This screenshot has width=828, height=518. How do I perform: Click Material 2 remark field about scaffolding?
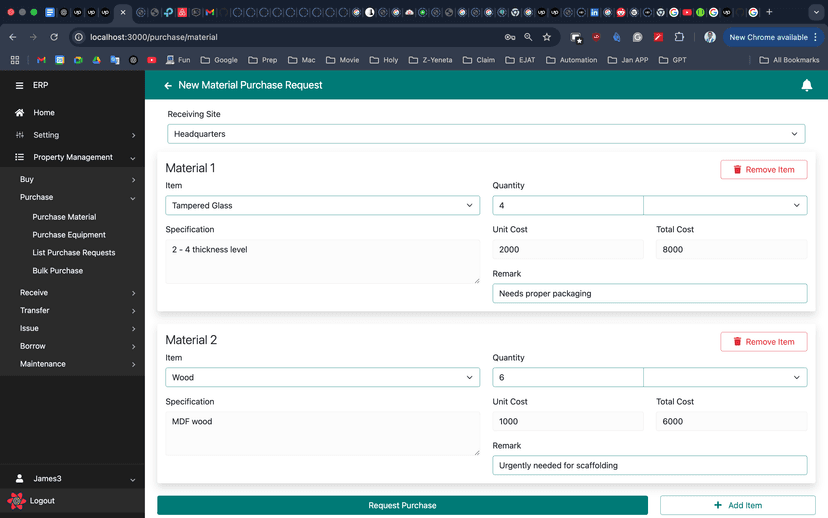650,465
